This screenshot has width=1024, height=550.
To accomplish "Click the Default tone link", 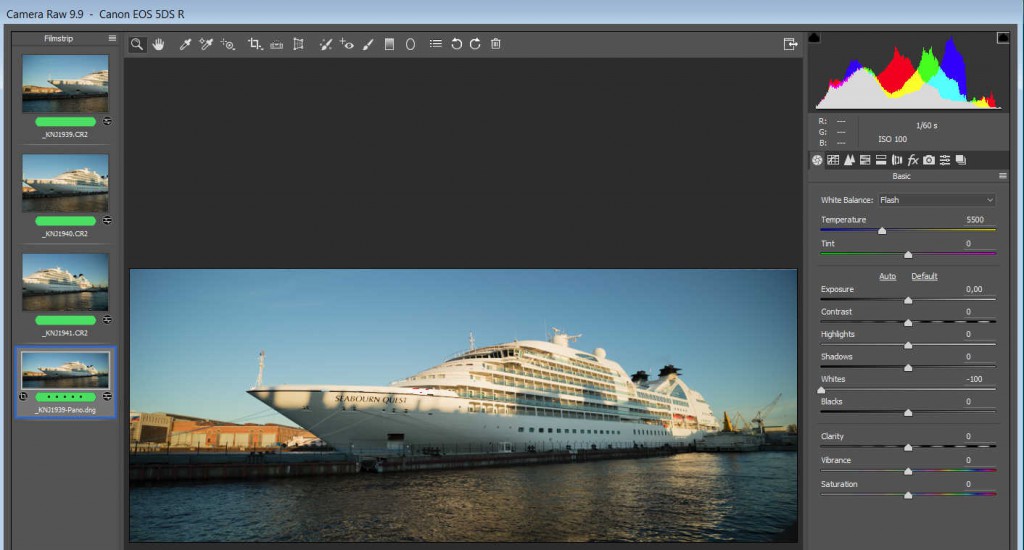I will point(924,276).
